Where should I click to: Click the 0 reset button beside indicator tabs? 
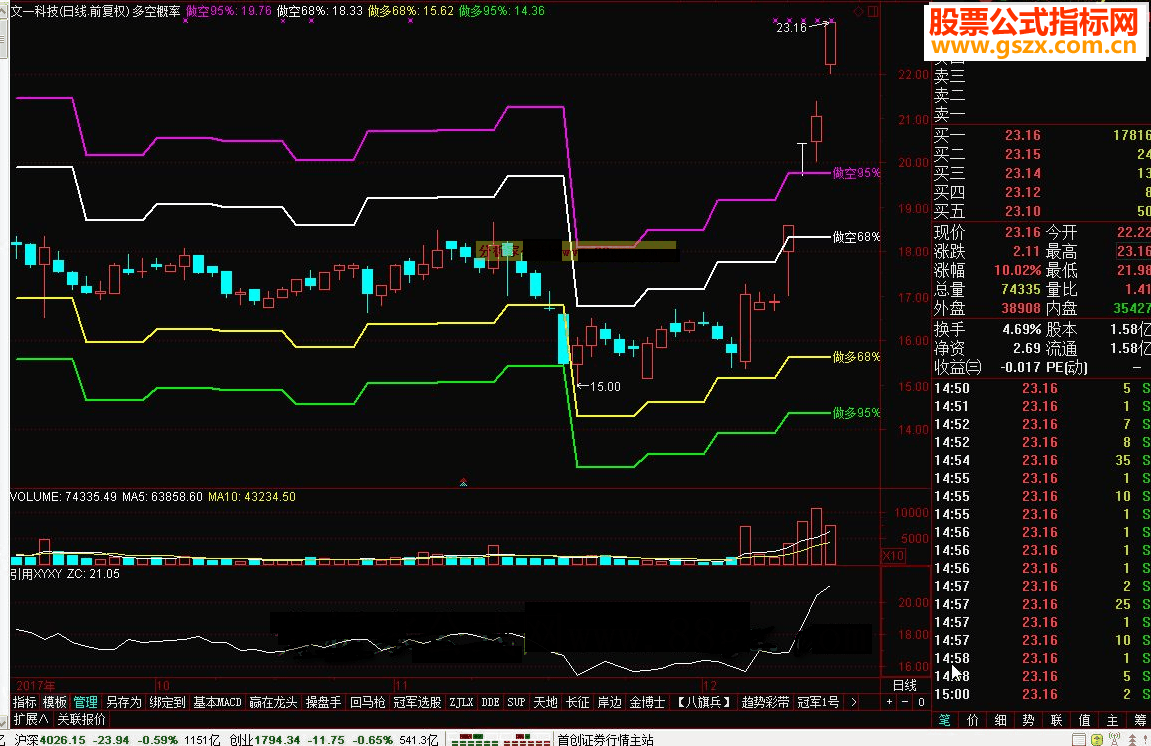click(921, 702)
